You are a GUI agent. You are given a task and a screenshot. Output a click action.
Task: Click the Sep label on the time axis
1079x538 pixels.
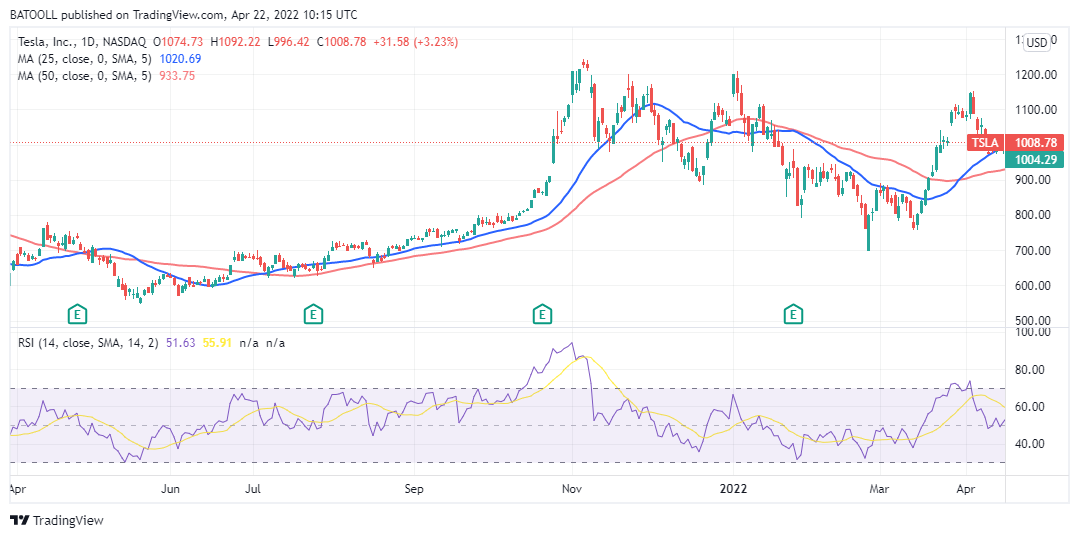coord(413,490)
